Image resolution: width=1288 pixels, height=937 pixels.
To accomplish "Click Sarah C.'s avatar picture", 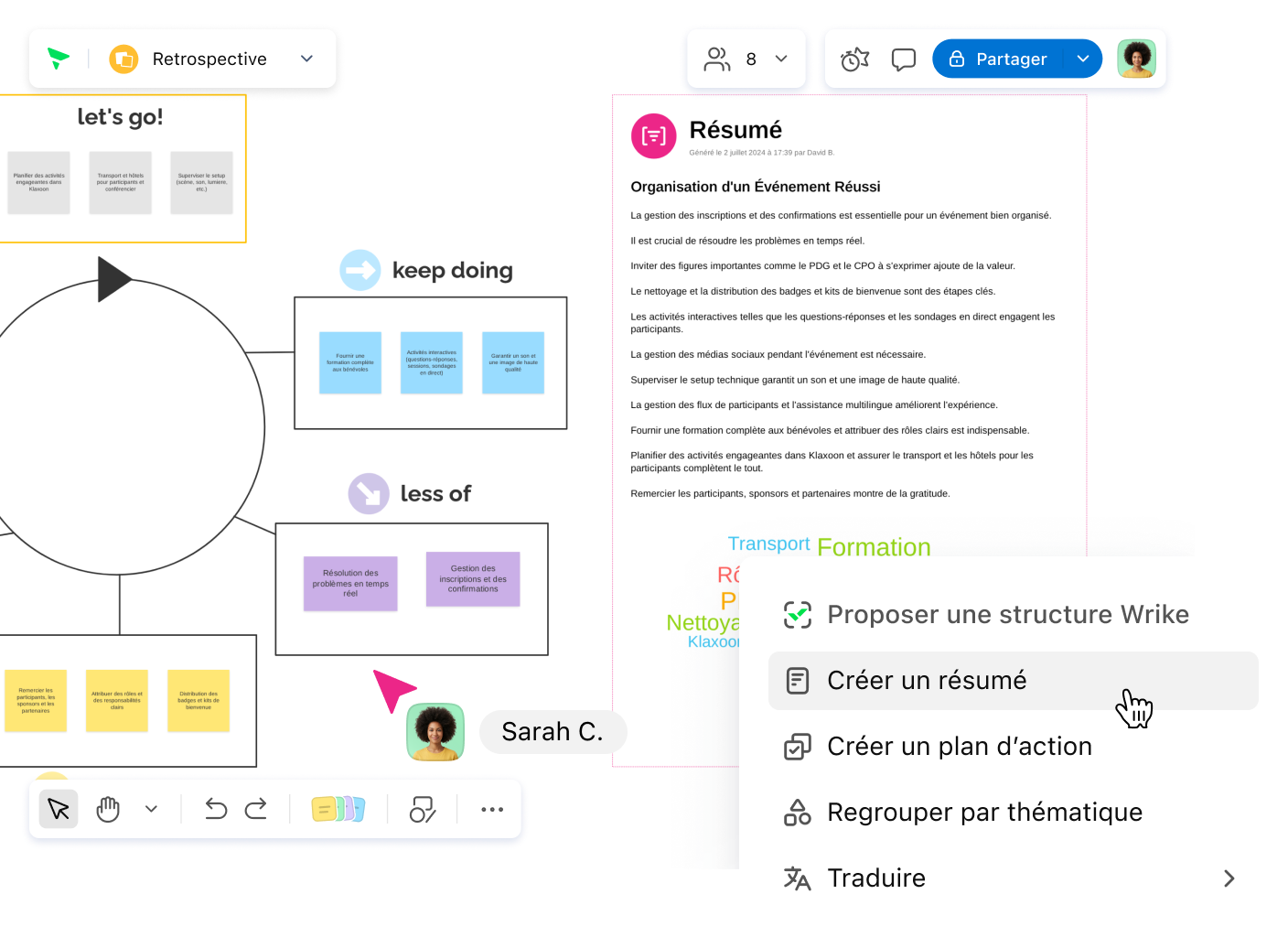I will coord(435,732).
